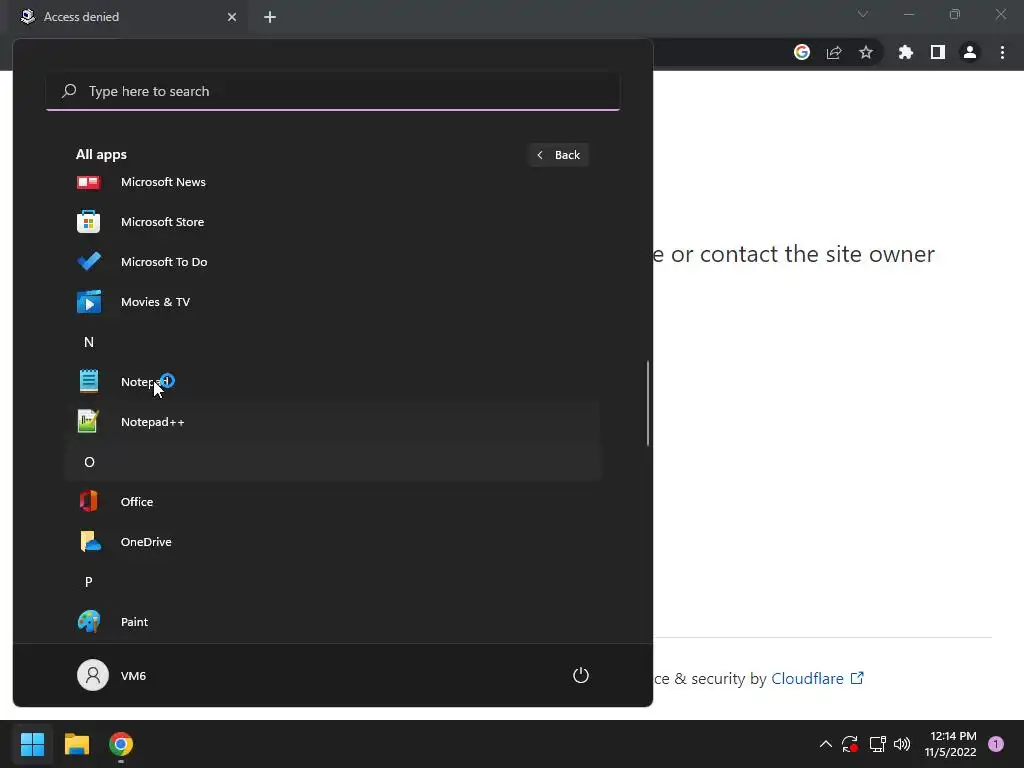Open the network tray icon
This screenshot has width=1024, height=768.
pos(877,744)
